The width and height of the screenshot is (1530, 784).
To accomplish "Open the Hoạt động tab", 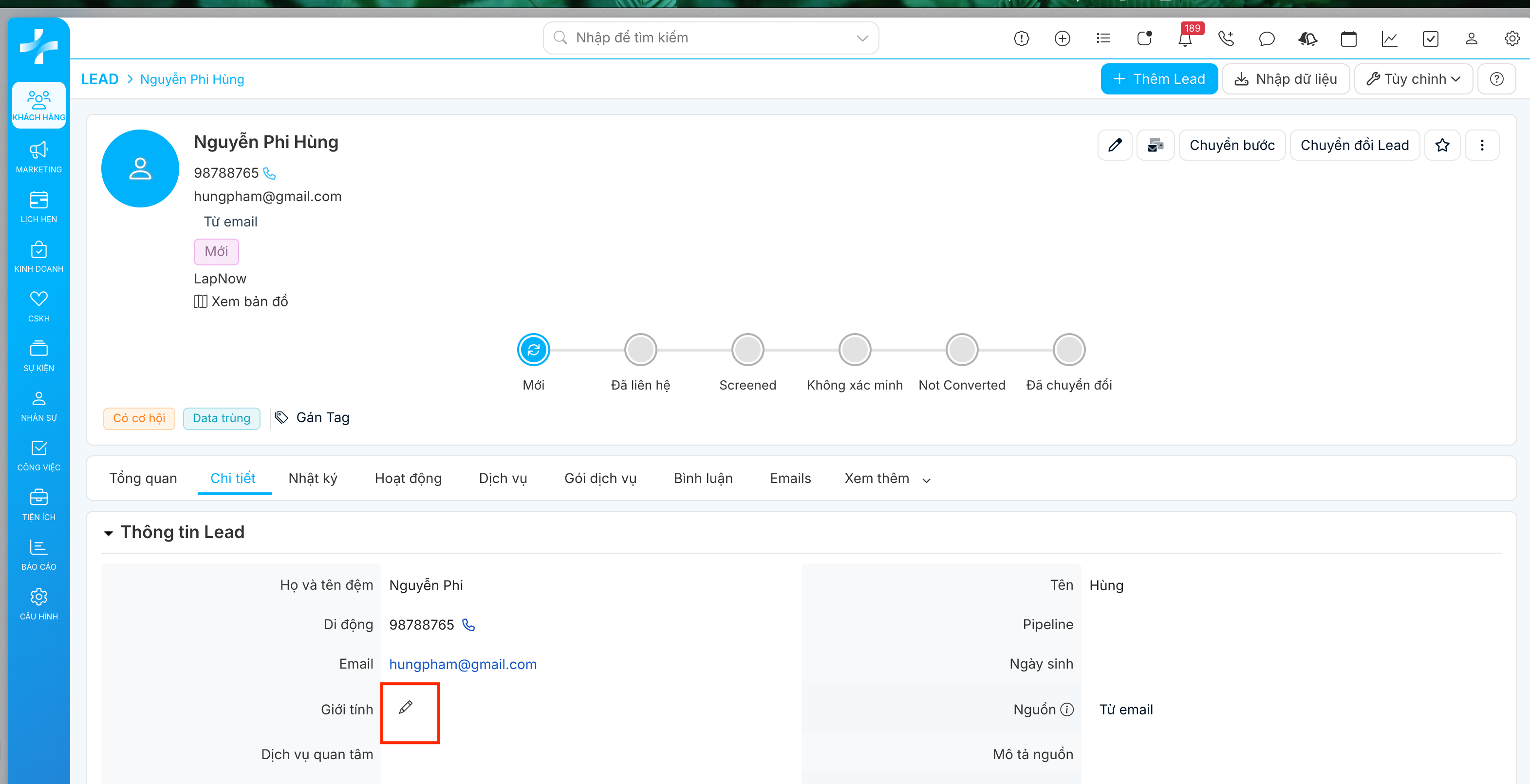I will 408,479.
